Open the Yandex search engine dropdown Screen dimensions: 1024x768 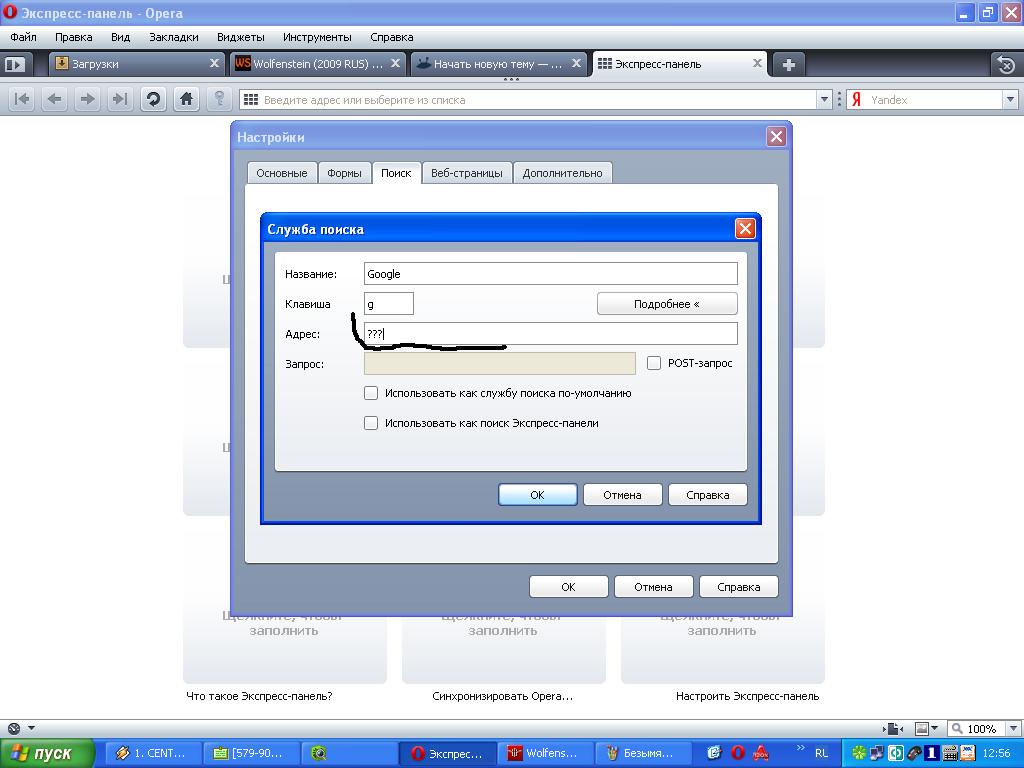click(1010, 99)
